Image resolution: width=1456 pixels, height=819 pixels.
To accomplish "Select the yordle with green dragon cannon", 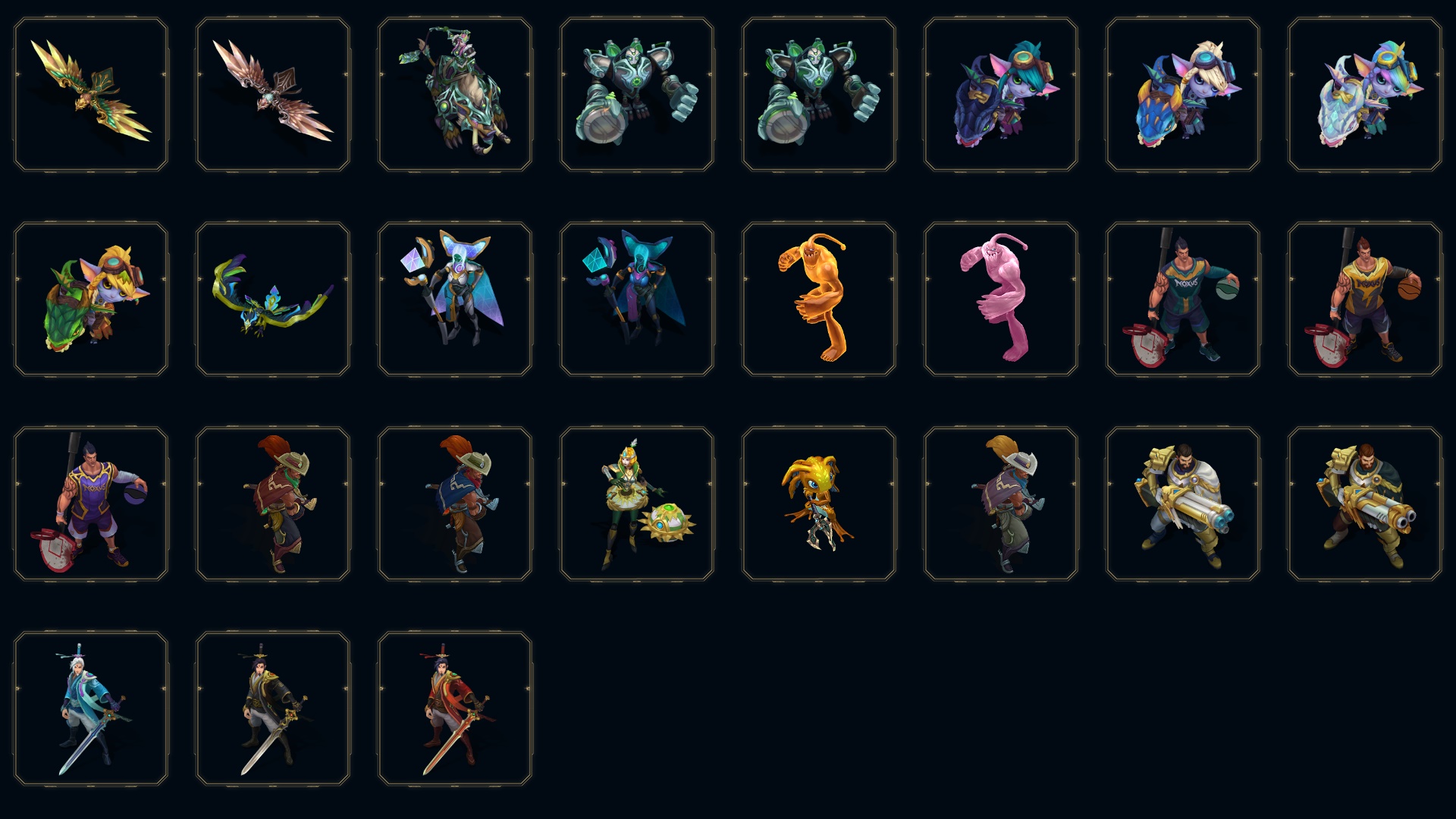I will click(x=91, y=299).
